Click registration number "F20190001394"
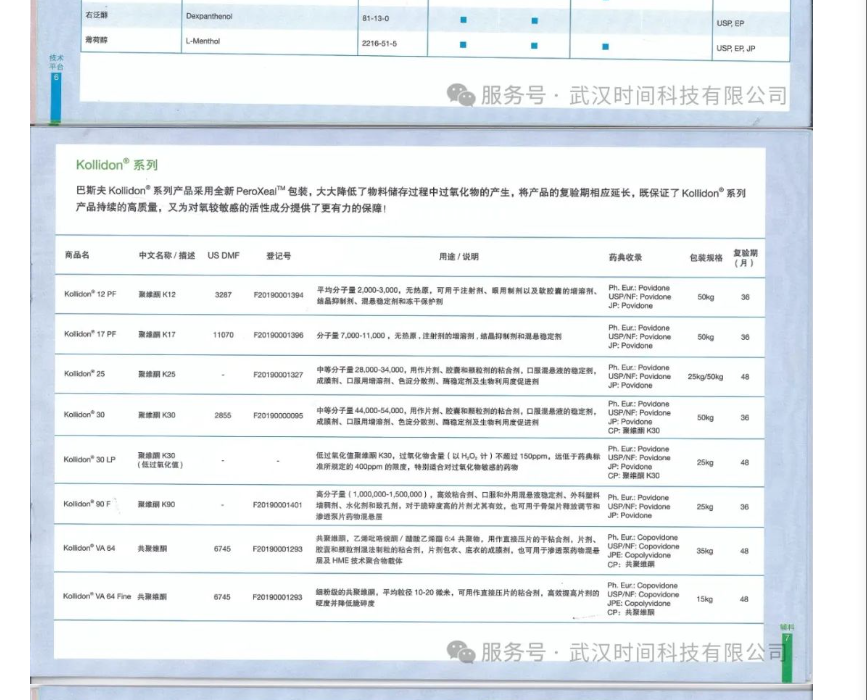 point(279,295)
